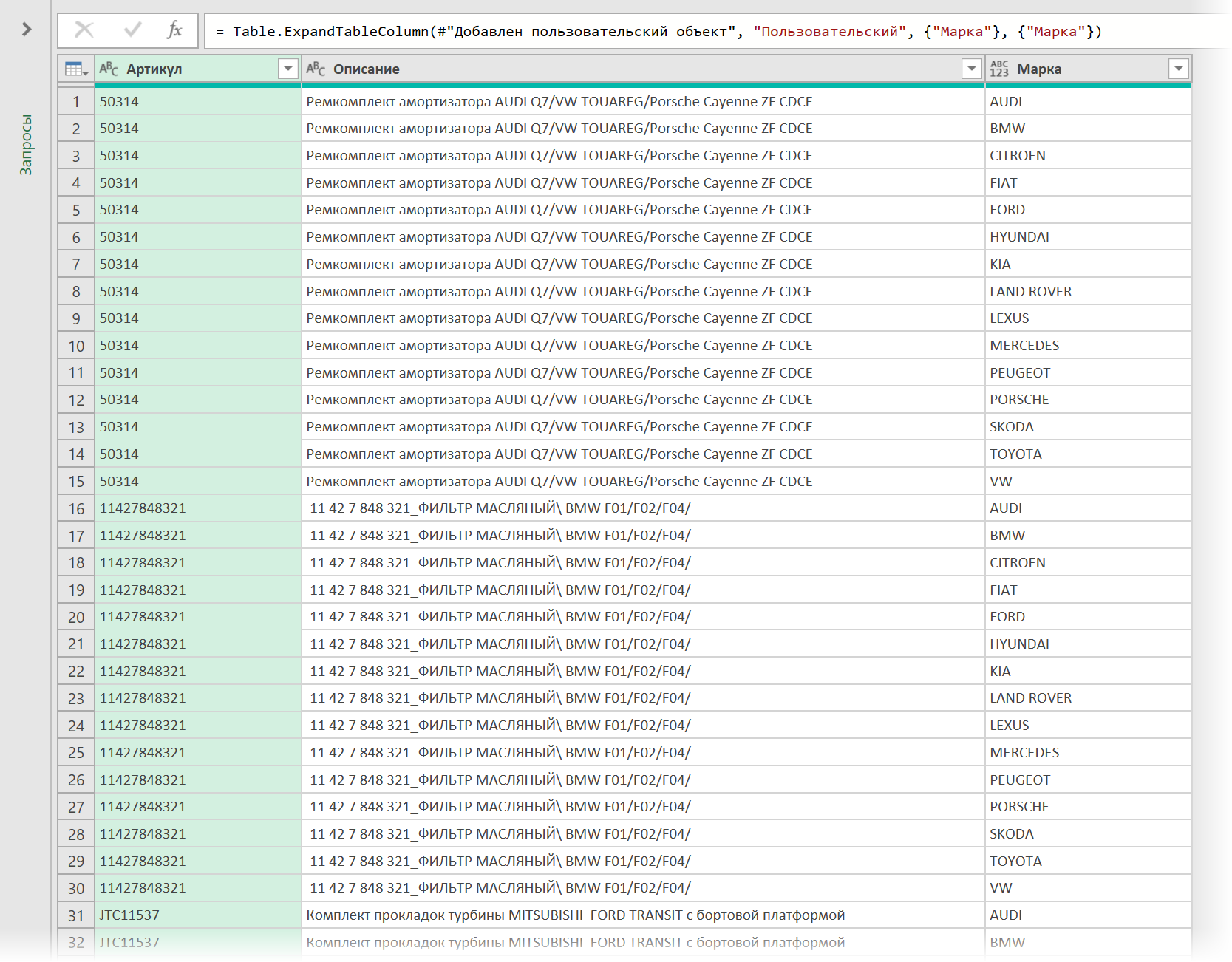
Task: Click the vertical Запросы pane label
Action: click(26, 145)
